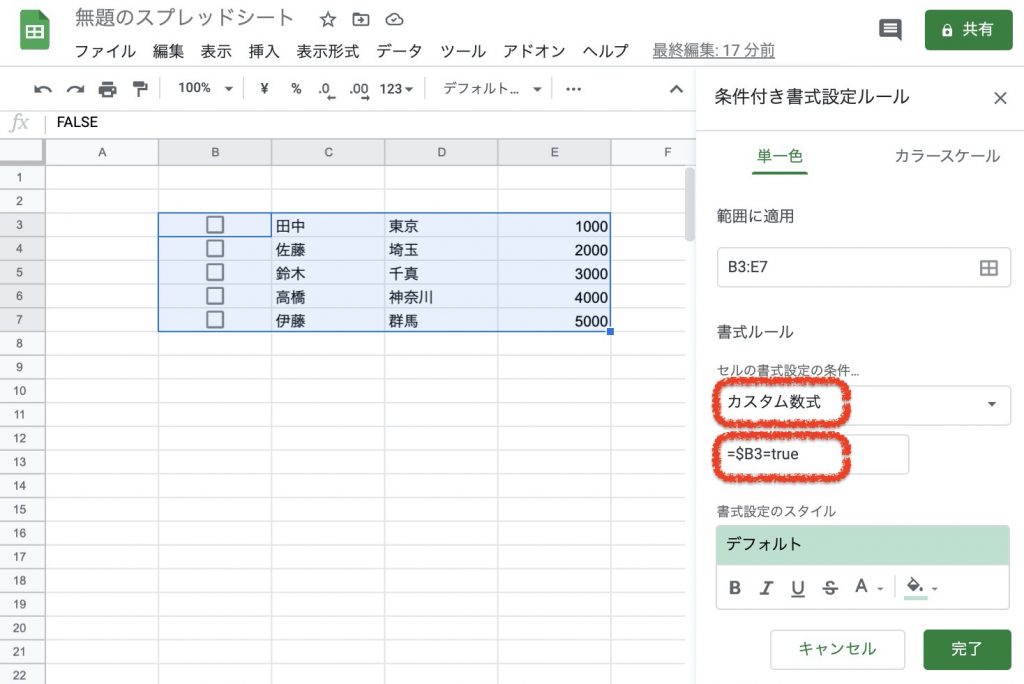1024x684 pixels.
Task: Click the select data range grid icon
Action: point(988,268)
